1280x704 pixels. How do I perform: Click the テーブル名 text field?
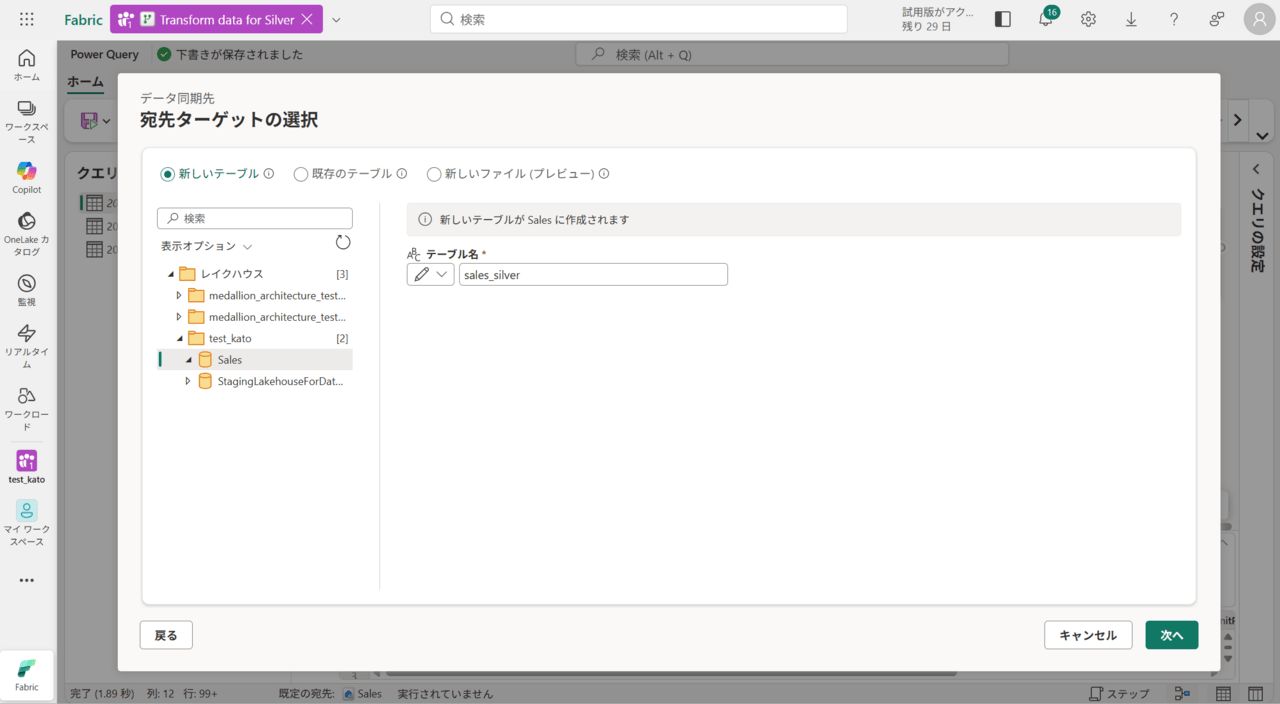[x=593, y=275]
